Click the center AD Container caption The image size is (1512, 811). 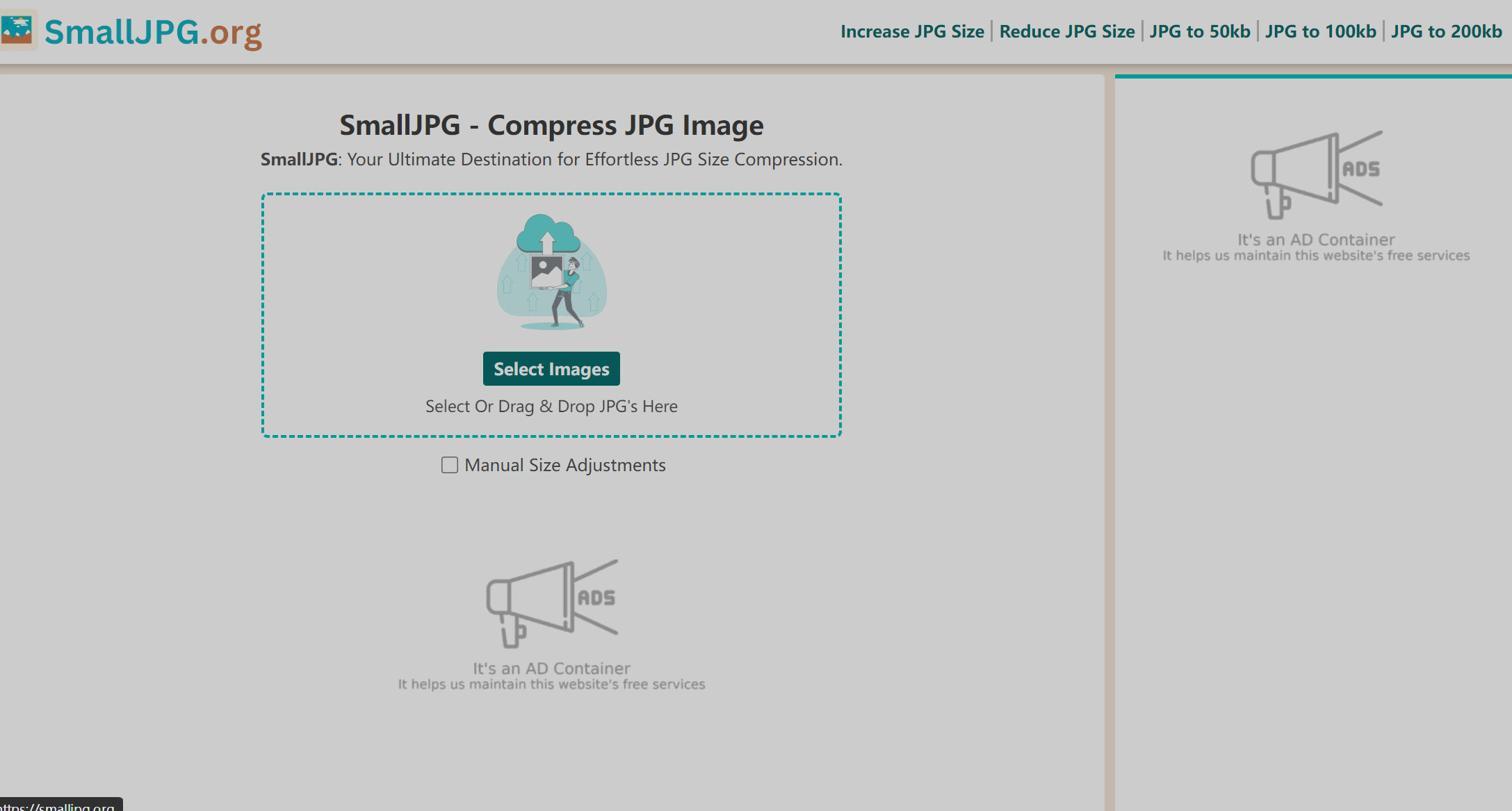pos(551,668)
